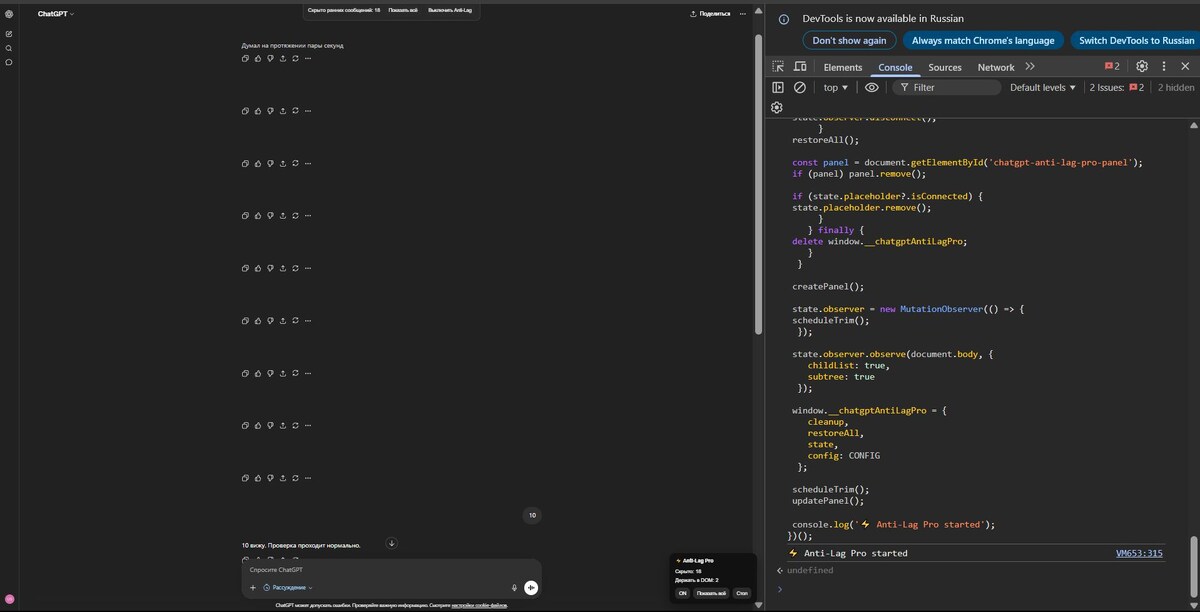Viewport: 1200px width, 612px height.
Task: Click the plus attach icon in the composer
Action: click(x=253, y=588)
